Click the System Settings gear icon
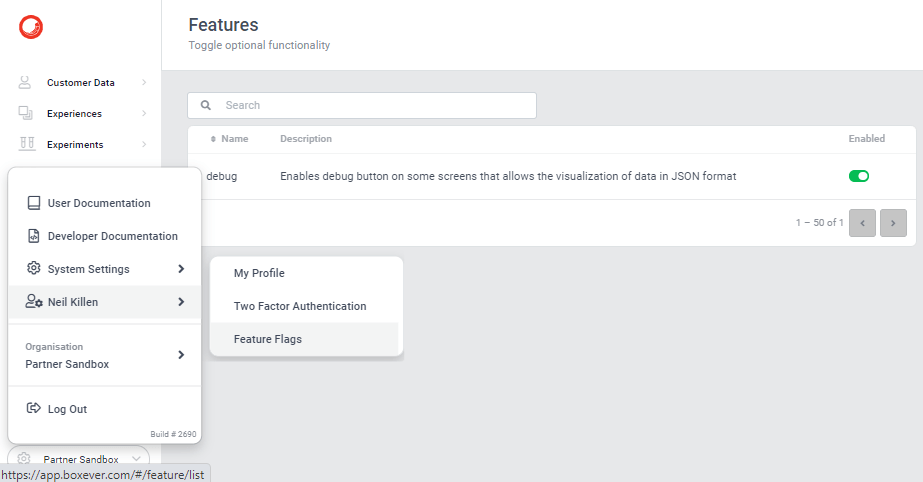 coord(34,269)
